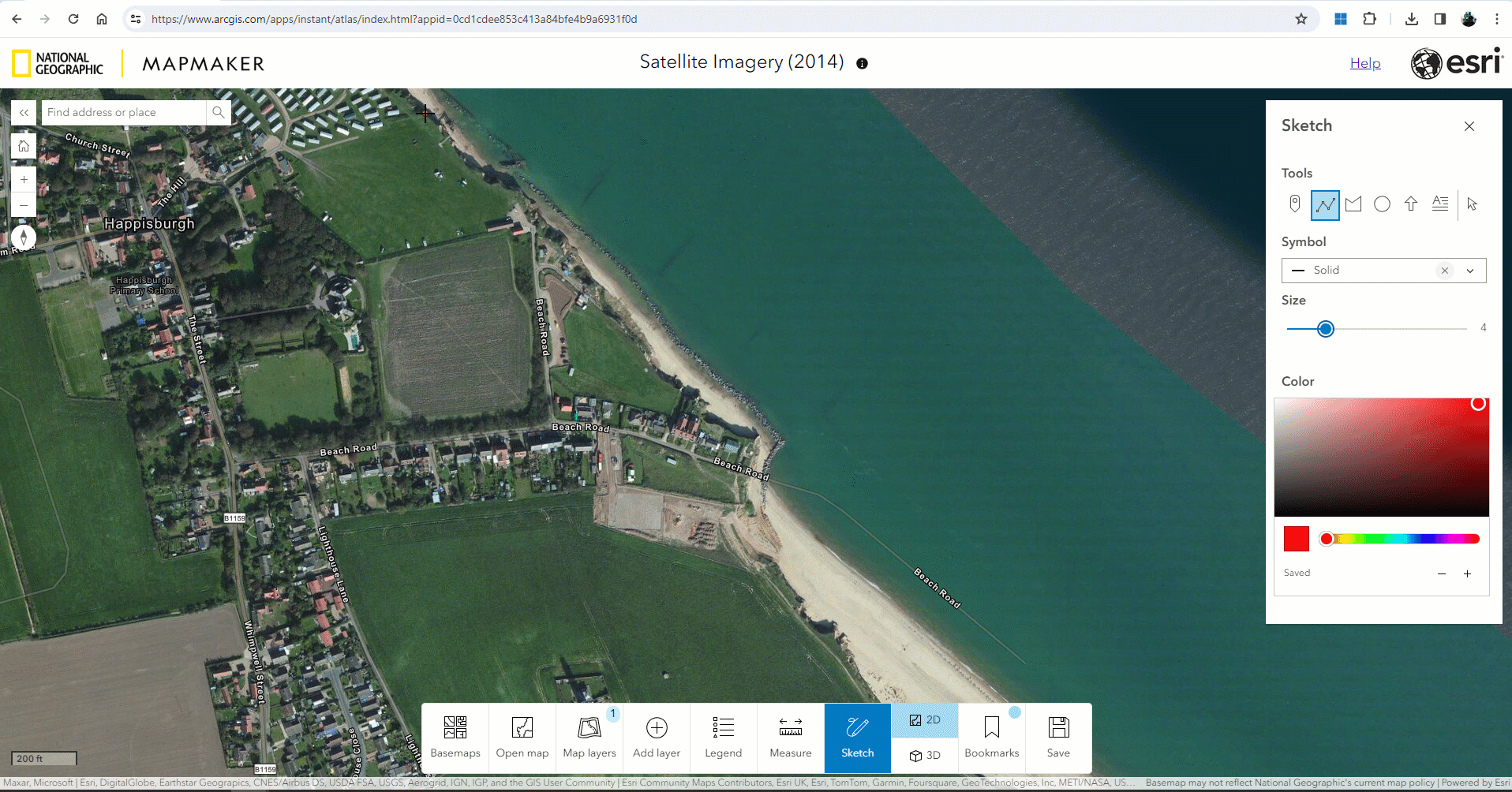Open the Measure tool

click(x=790, y=736)
